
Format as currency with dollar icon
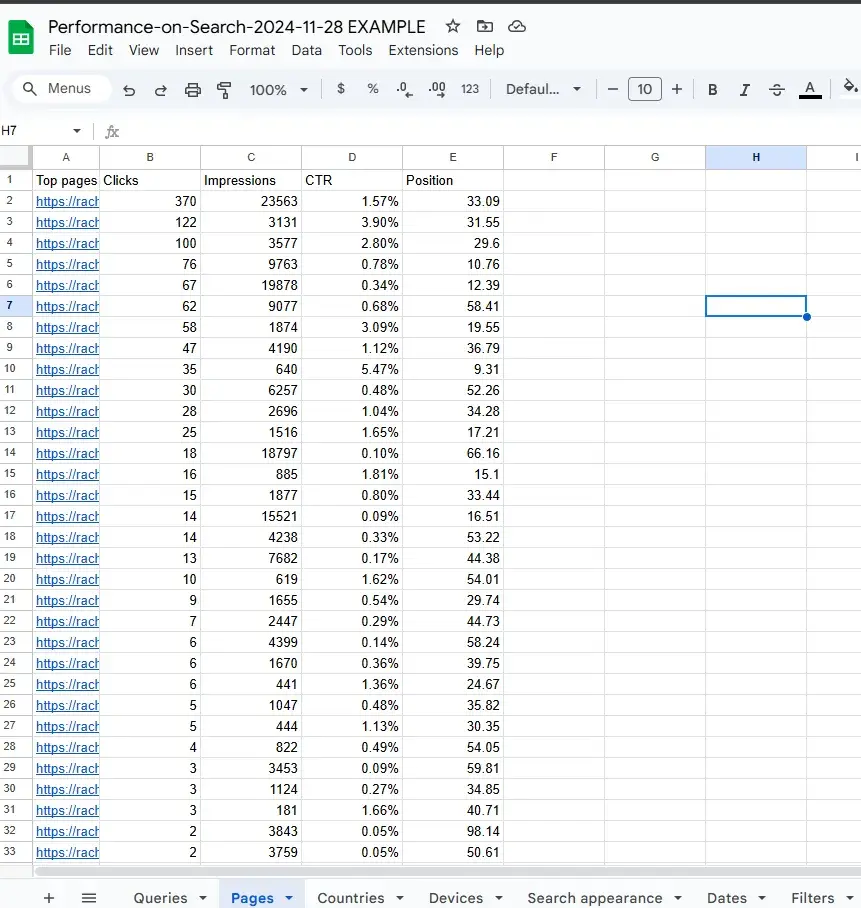[x=341, y=89]
